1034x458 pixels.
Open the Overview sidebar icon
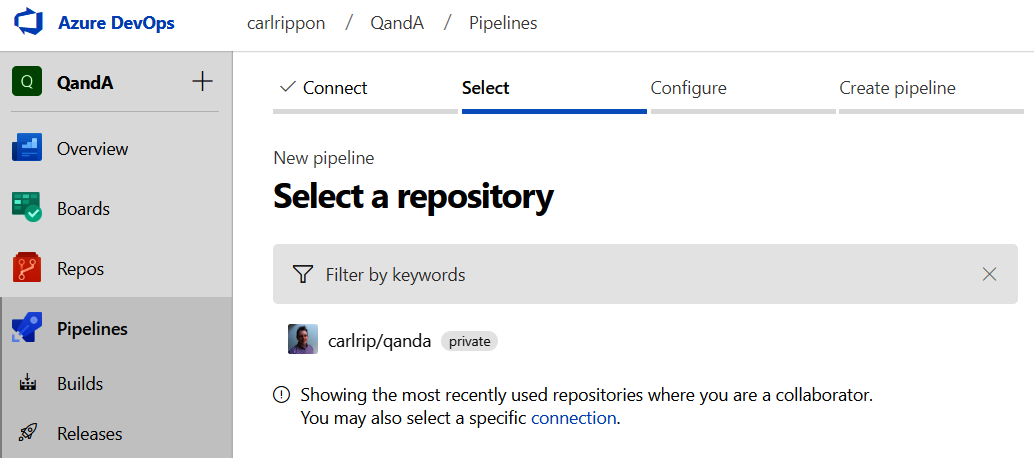pos(27,149)
